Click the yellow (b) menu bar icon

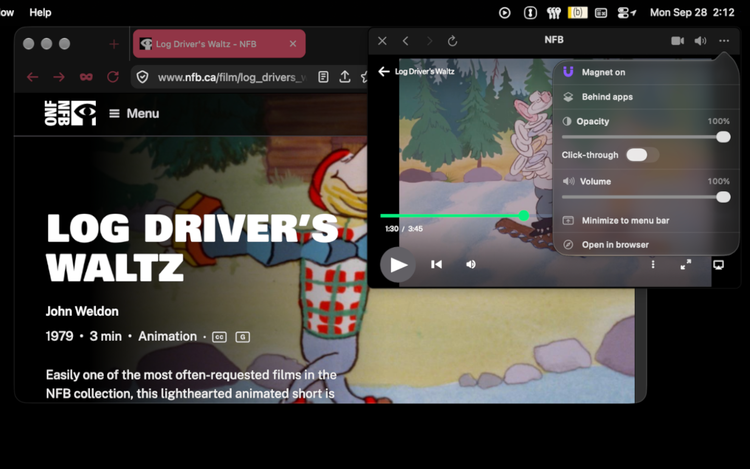point(577,13)
